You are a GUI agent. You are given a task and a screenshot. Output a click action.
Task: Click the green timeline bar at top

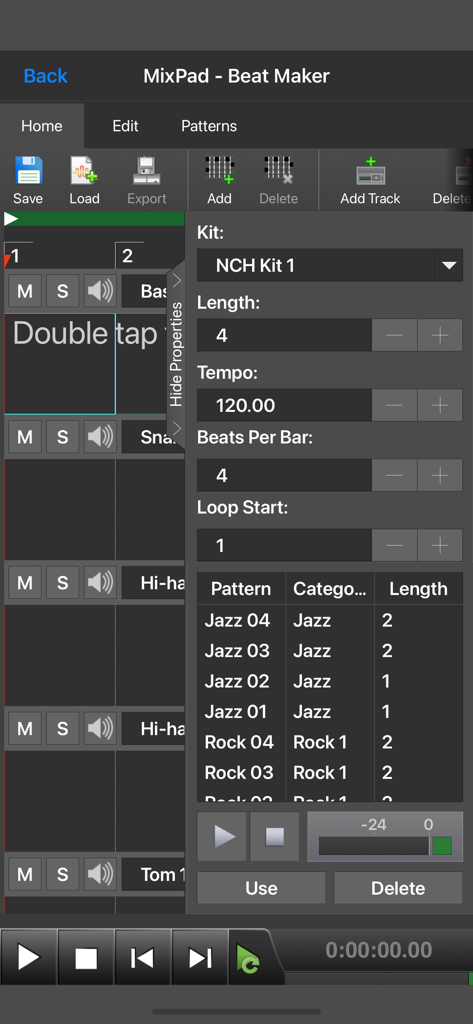coord(94,219)
